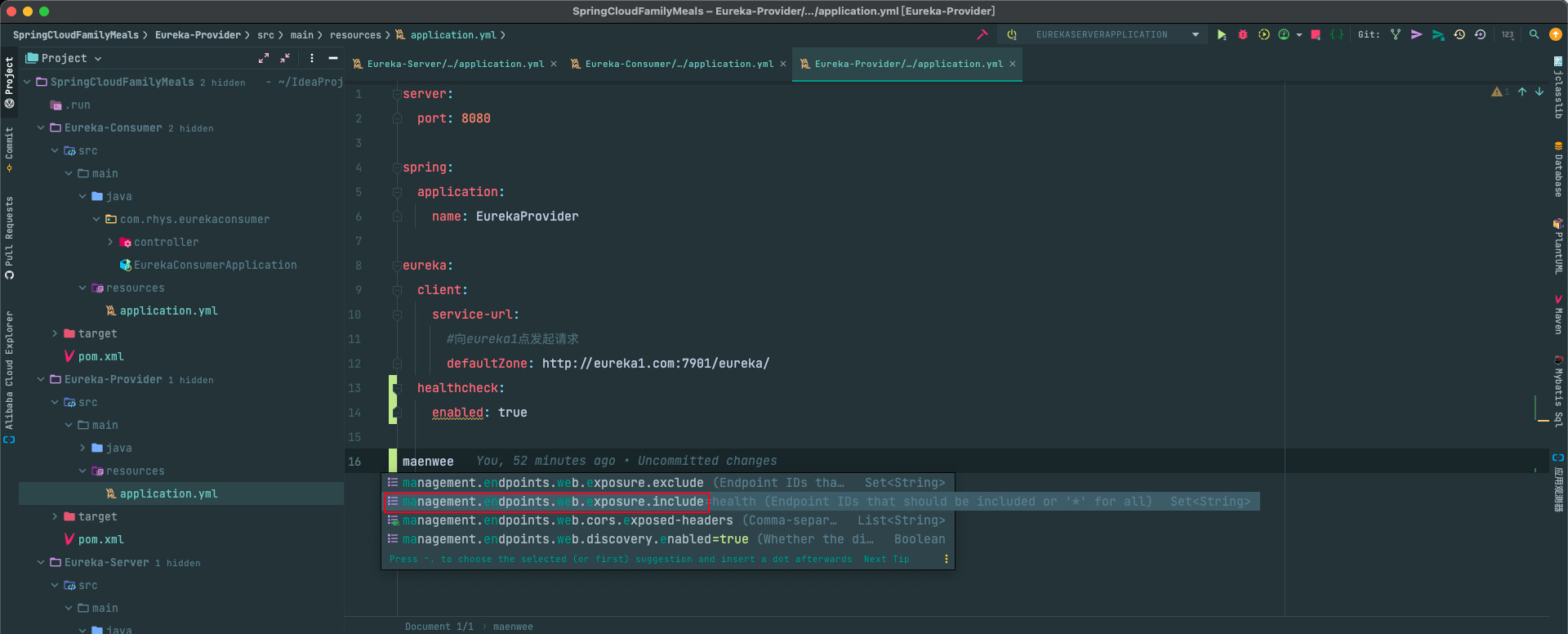The image size is (1568, 634).
Task: Open the Database tool window
Action: click(1558, 169)
